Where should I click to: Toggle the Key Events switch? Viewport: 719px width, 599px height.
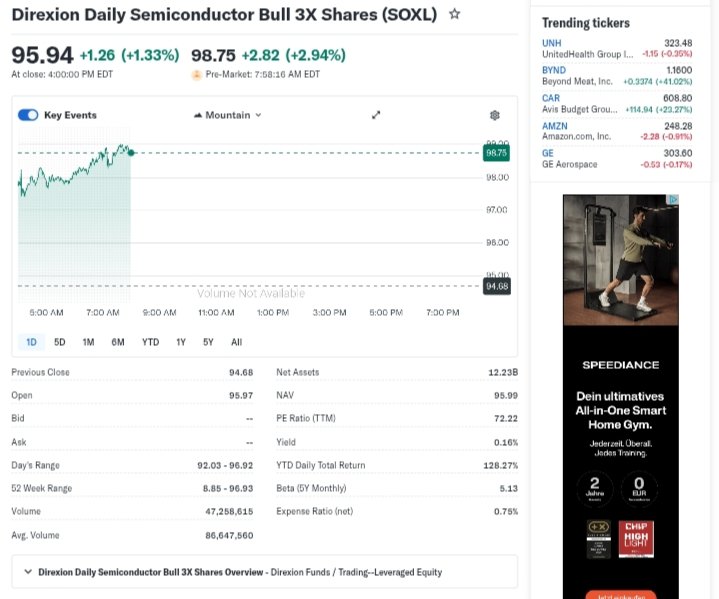click(x=28, y=115)
